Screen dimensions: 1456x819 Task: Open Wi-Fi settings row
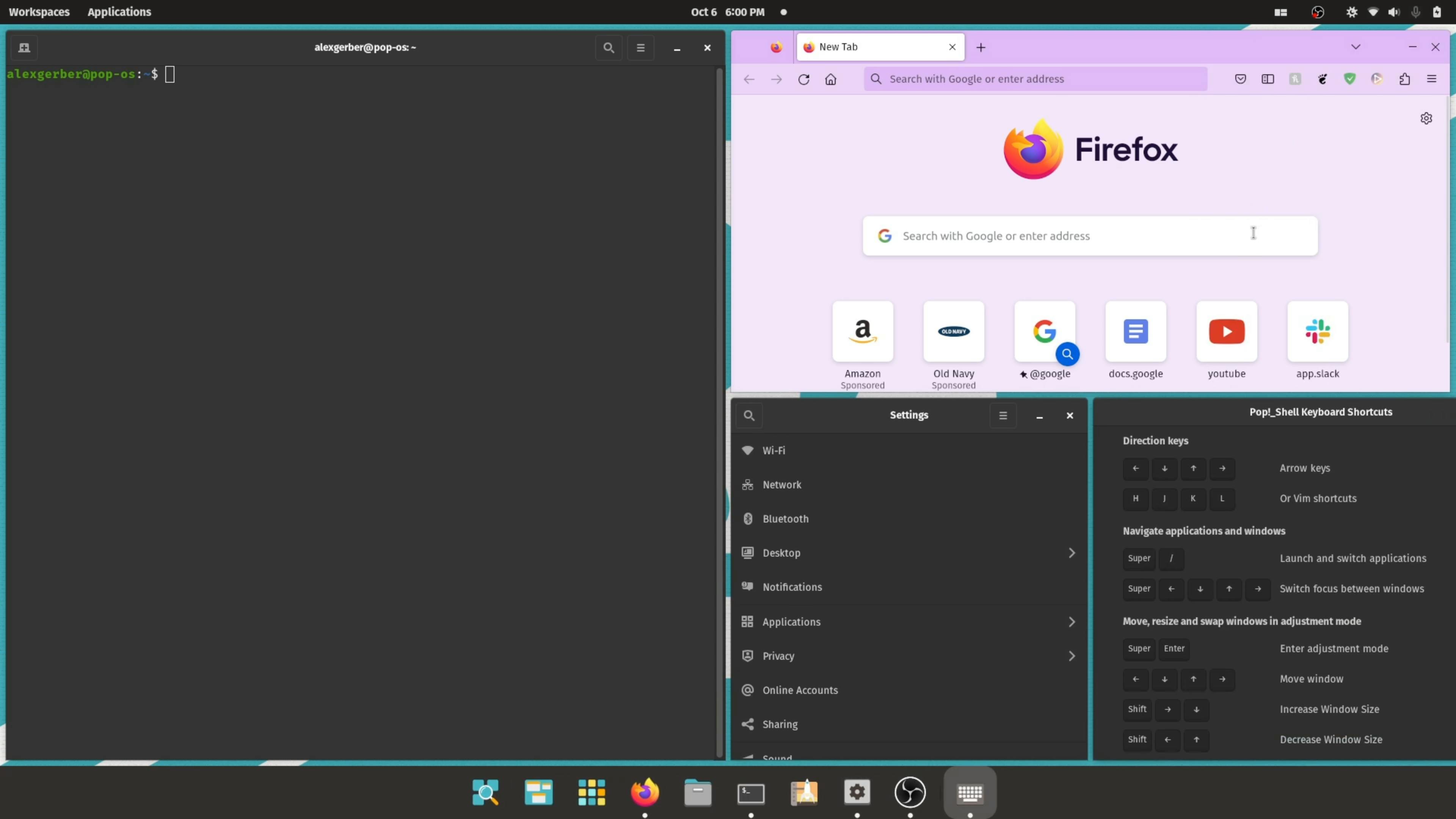(x=909, y=450)
